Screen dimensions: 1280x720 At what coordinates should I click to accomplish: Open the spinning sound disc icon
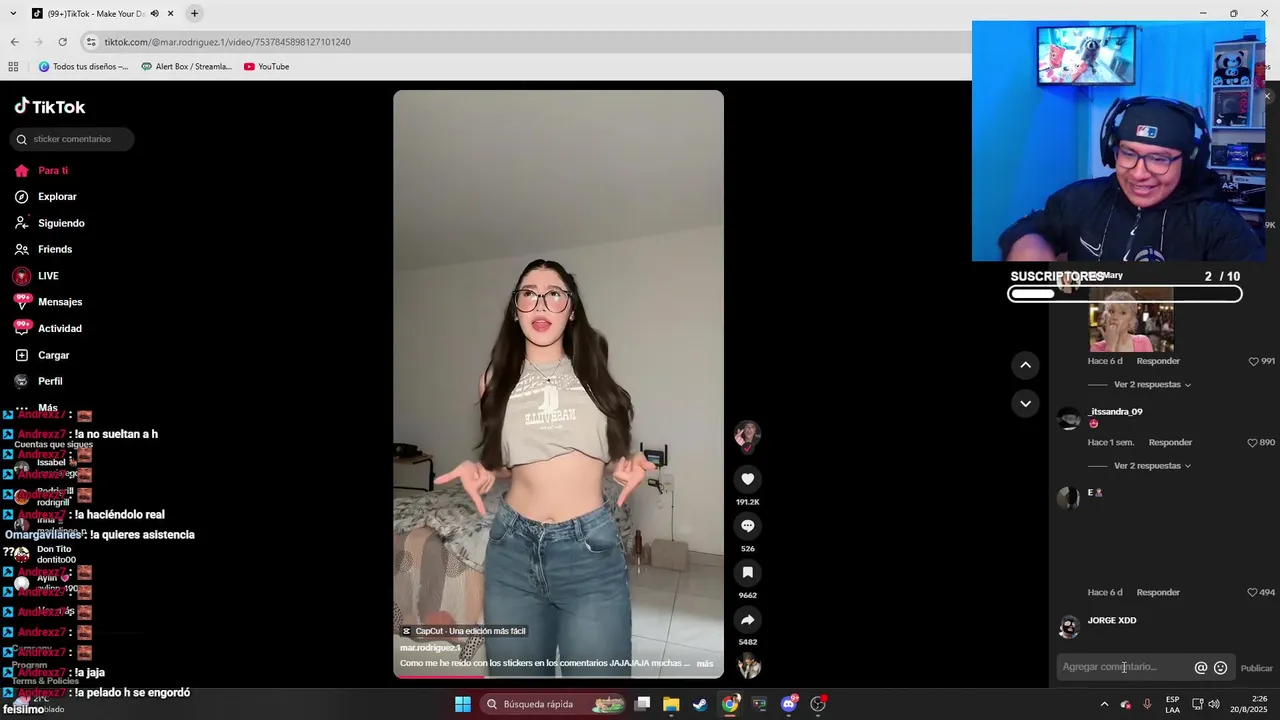coord(748,665)
